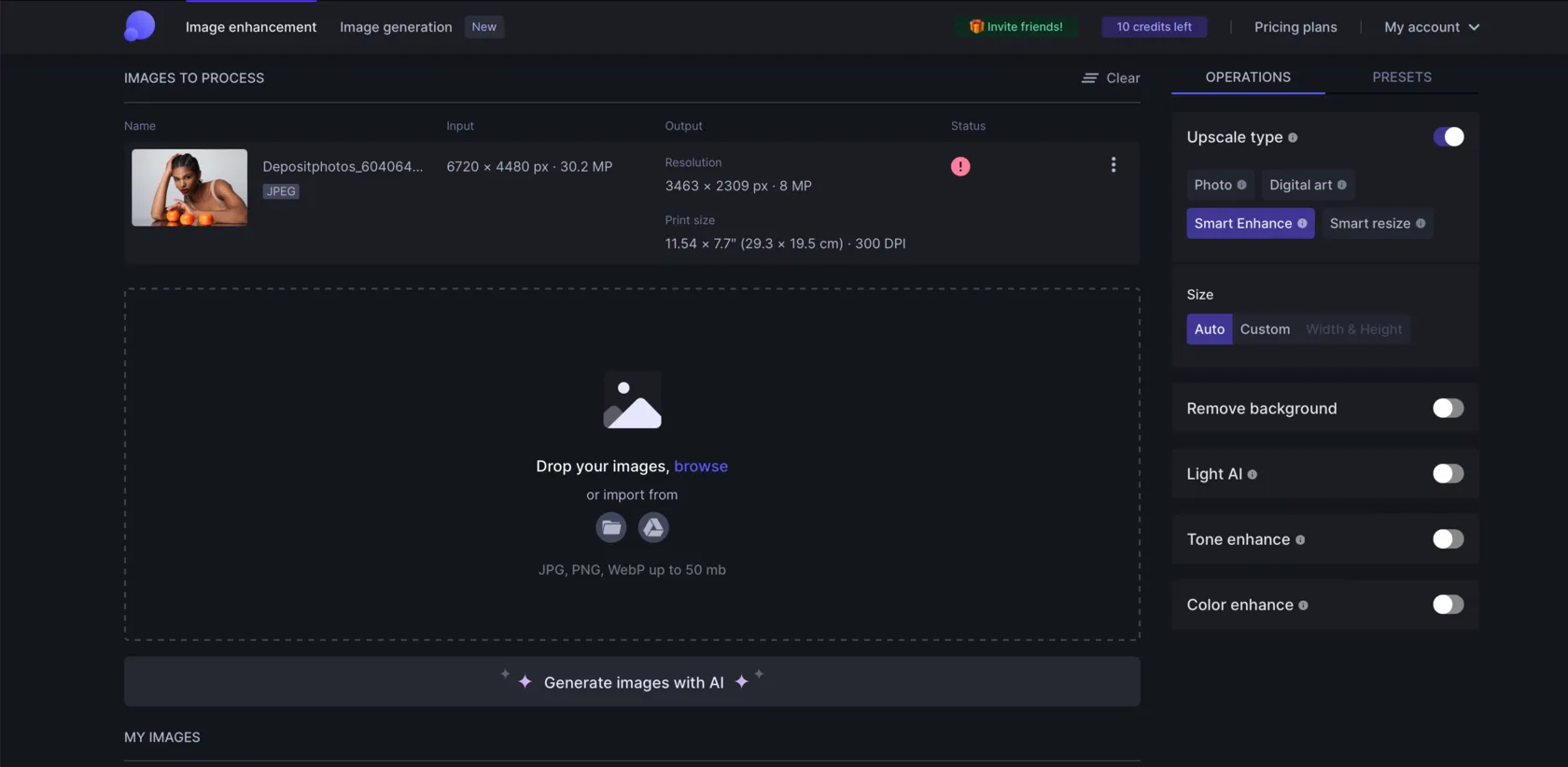
Task: Click the info icon next to Color enhance
Action: [x=1303, y=606]
